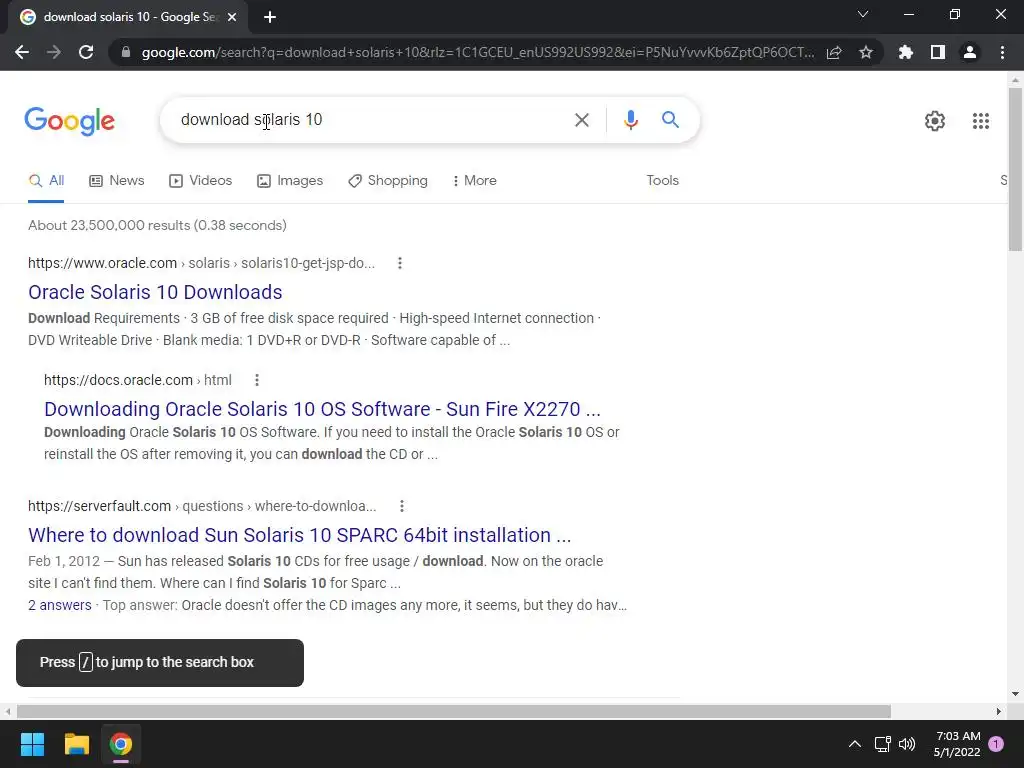Click the browser forward arrow

point(54,52)
